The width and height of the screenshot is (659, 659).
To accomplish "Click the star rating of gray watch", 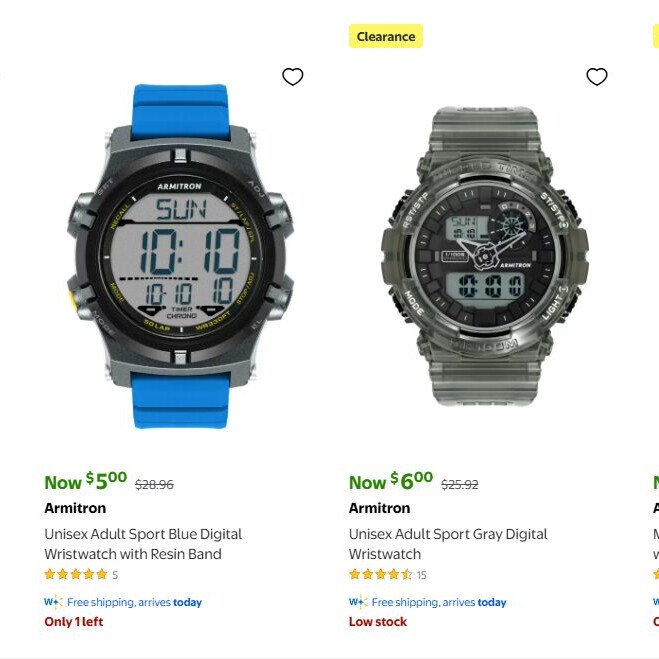I will coord(380,574).
